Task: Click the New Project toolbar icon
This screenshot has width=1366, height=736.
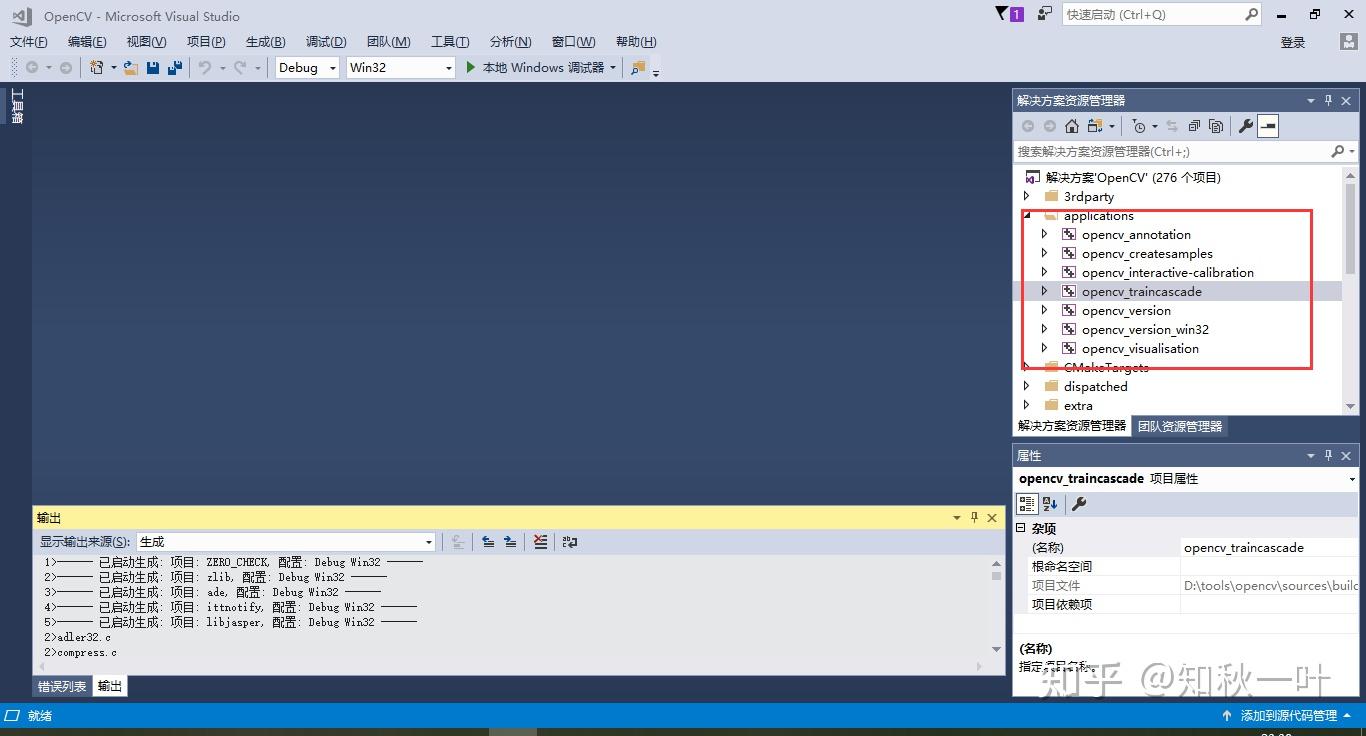Action: point(97,68)
